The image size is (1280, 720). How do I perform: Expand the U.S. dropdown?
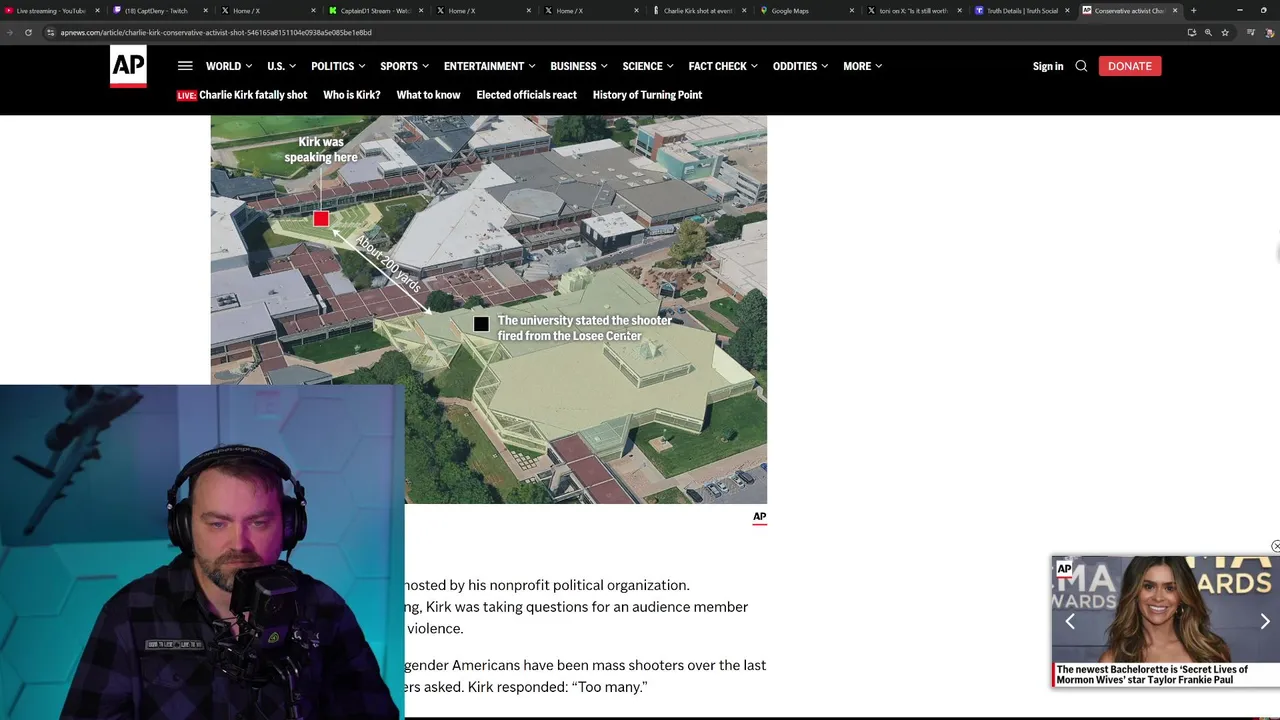[281, 66]
